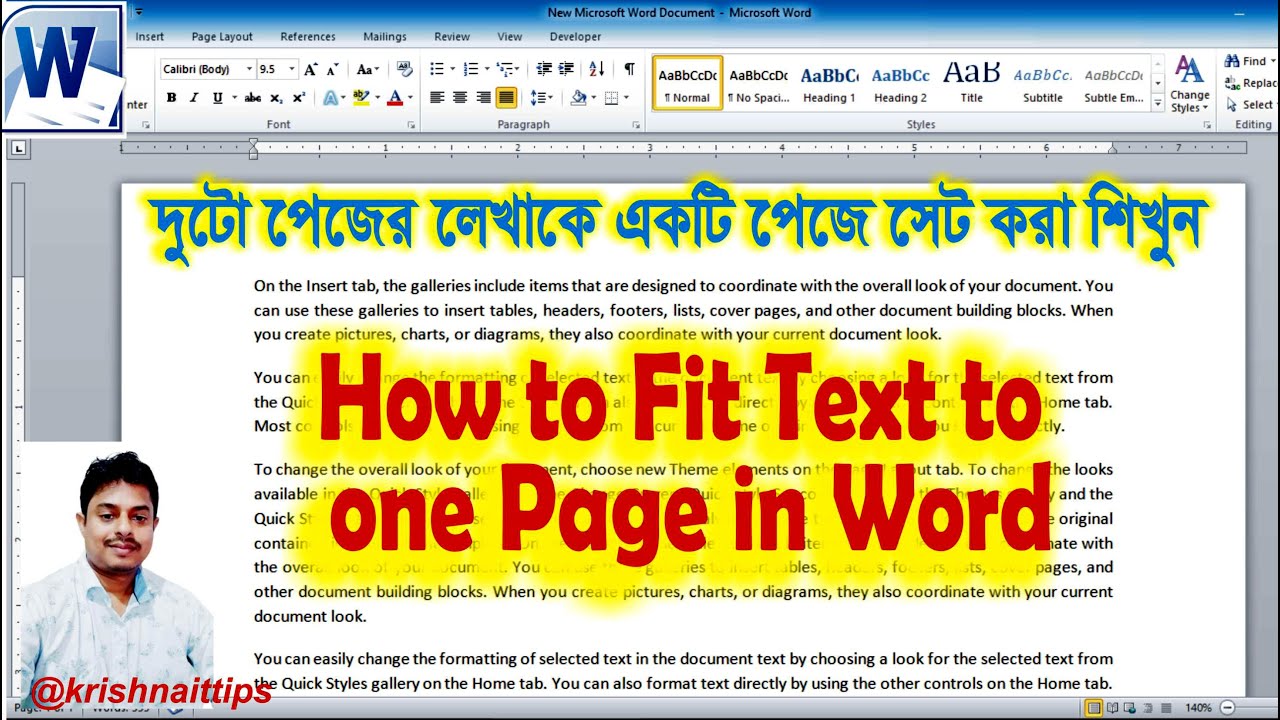The width and height of the screenshot is (1280, 720).
Task: Open the Font dialog launcher
Action: click(x=411, y=125)
